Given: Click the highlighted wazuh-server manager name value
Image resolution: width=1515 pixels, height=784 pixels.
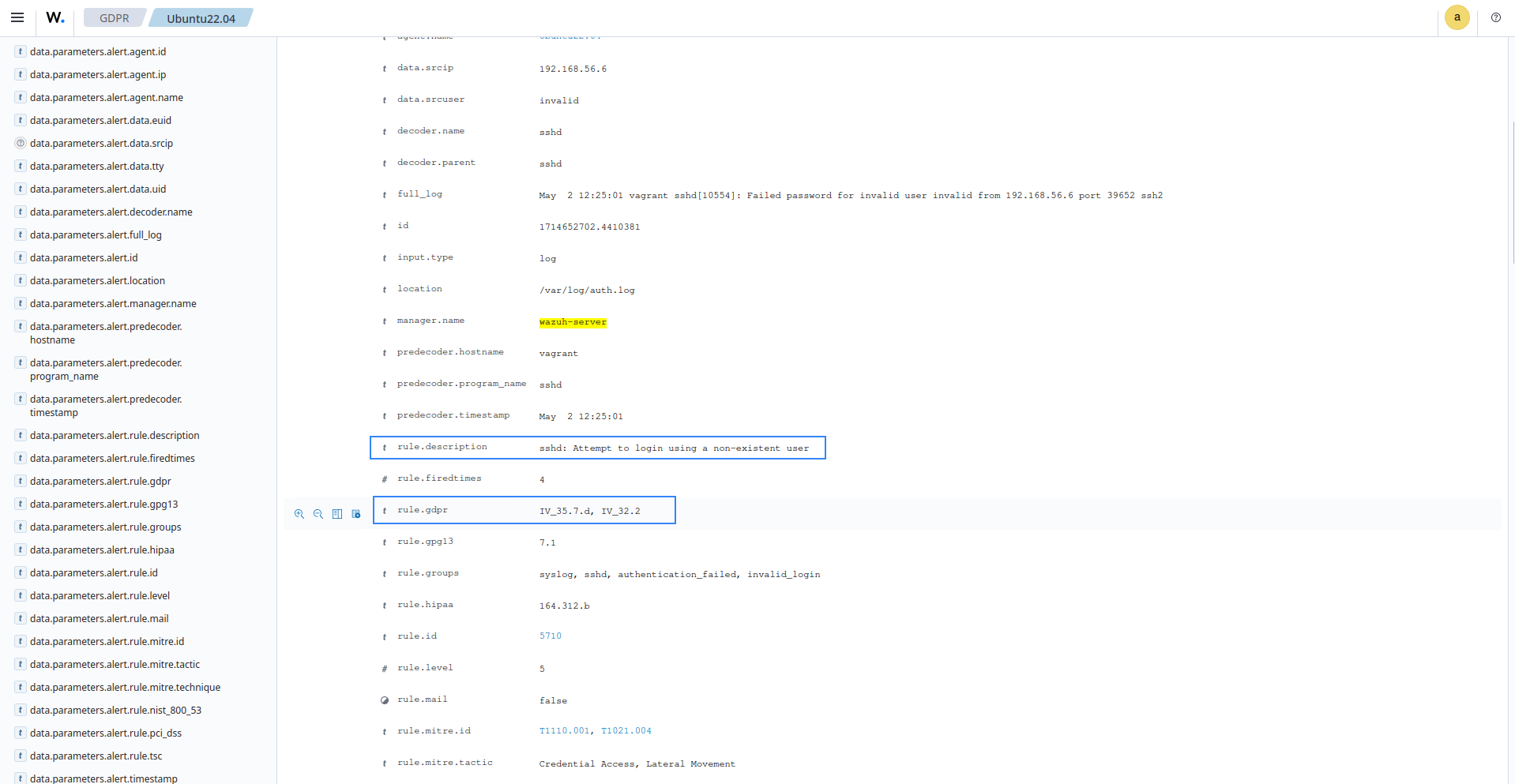Looking at the screenshot, I should [573, 322].
